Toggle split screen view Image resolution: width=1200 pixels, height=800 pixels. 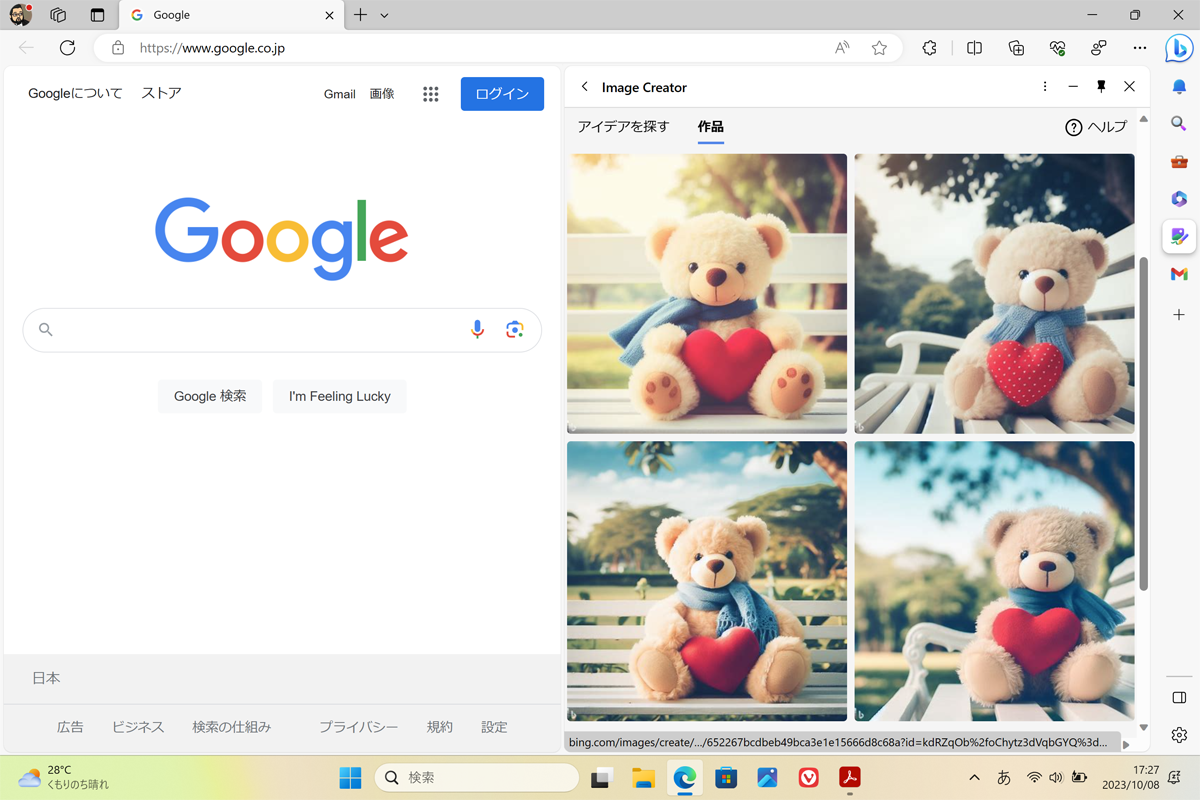tap(974, 47)
